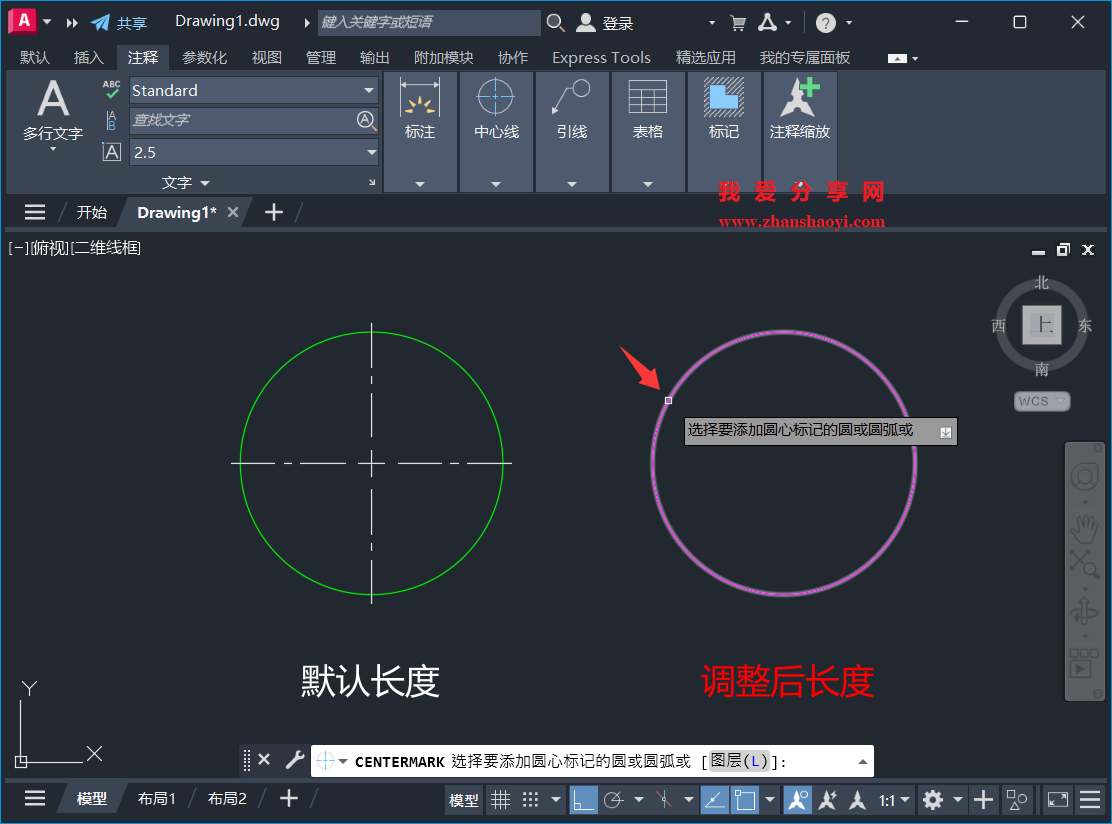Screen dimensions: 1112x824
Task: Open the Express Tools ribbon tab
Action: click(601, 57)
